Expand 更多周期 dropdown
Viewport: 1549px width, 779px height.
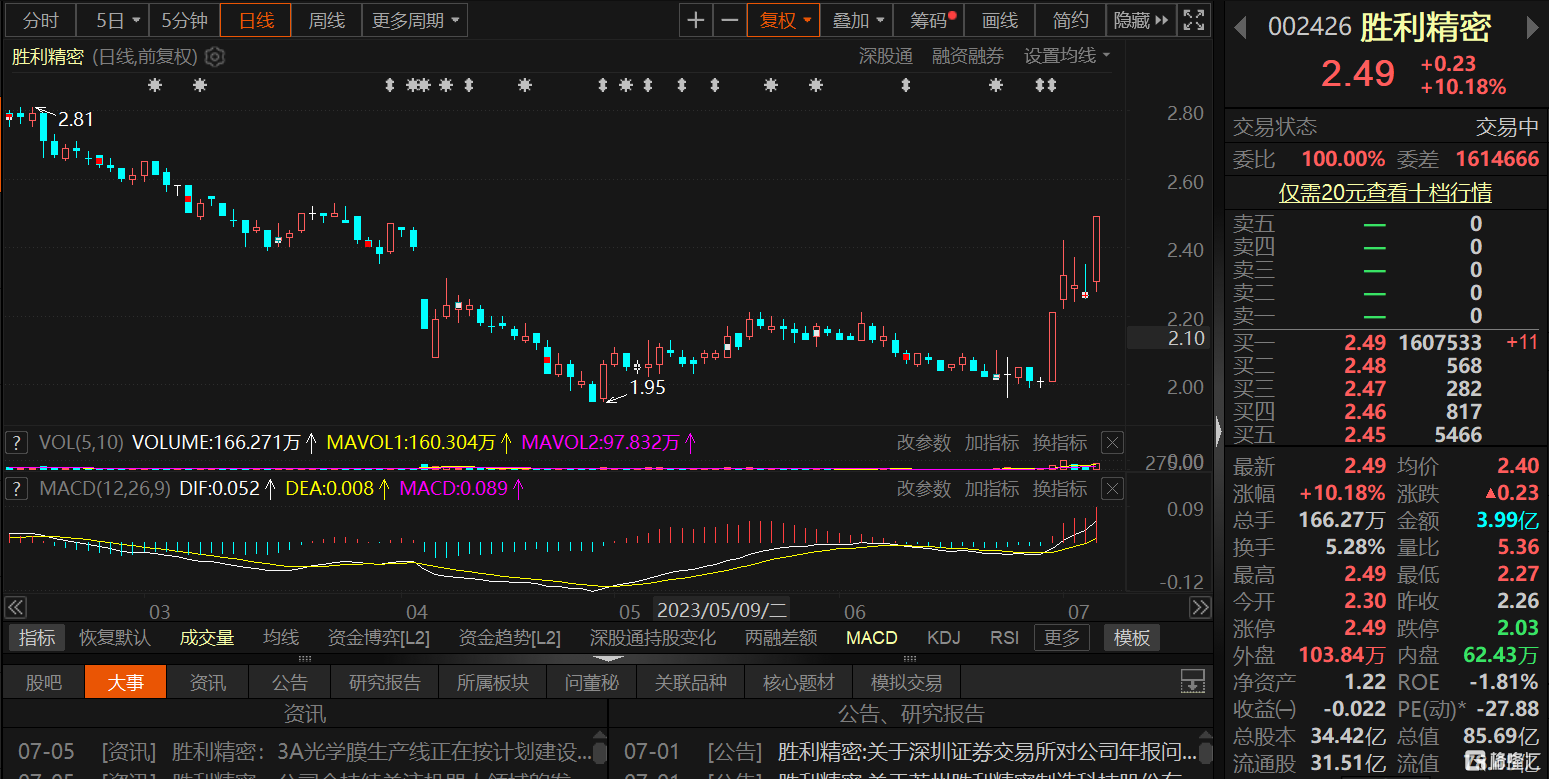tap(415, 20)
